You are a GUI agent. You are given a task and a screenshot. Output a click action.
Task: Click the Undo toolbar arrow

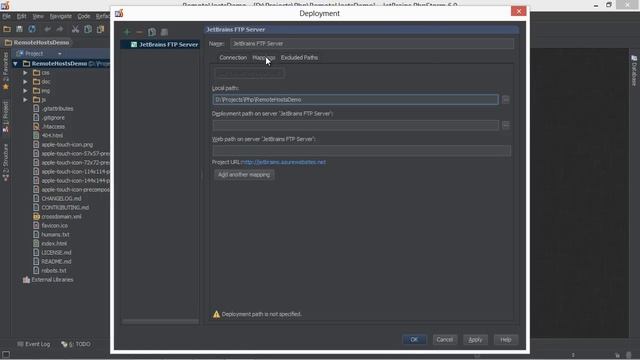click(47, 29)
